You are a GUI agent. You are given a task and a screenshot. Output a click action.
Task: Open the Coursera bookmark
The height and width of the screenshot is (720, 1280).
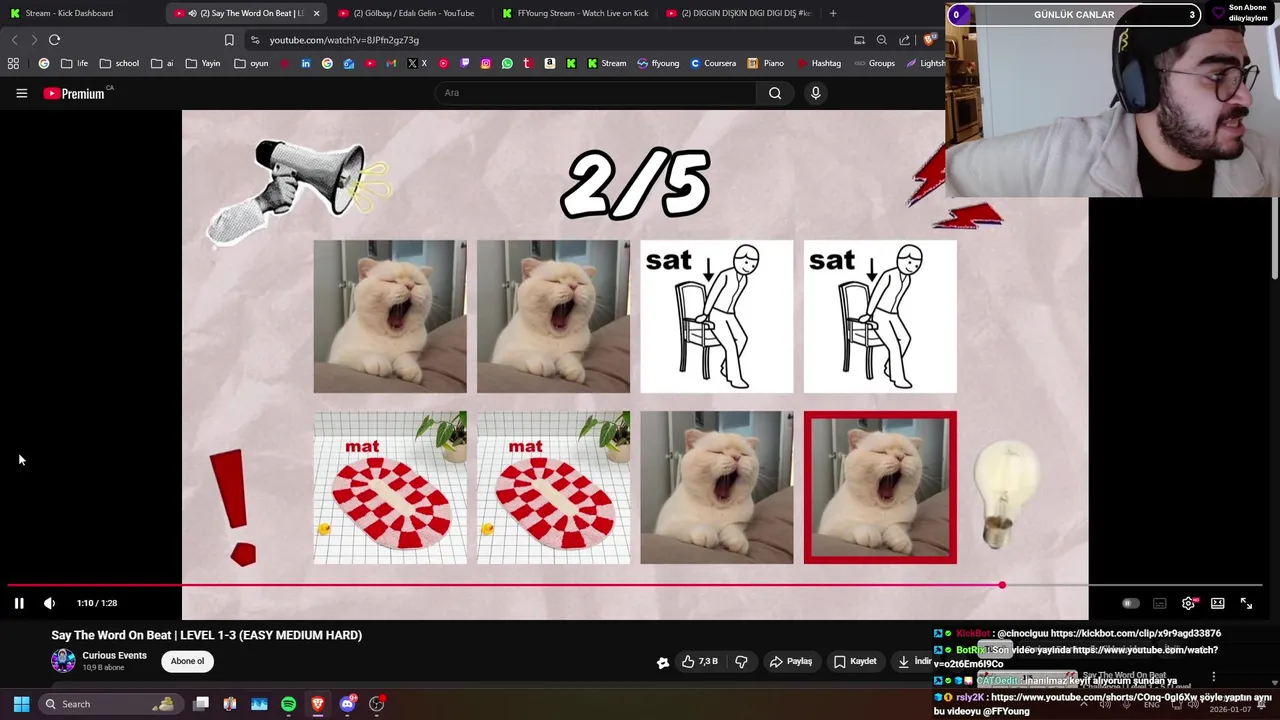[713, 63]
